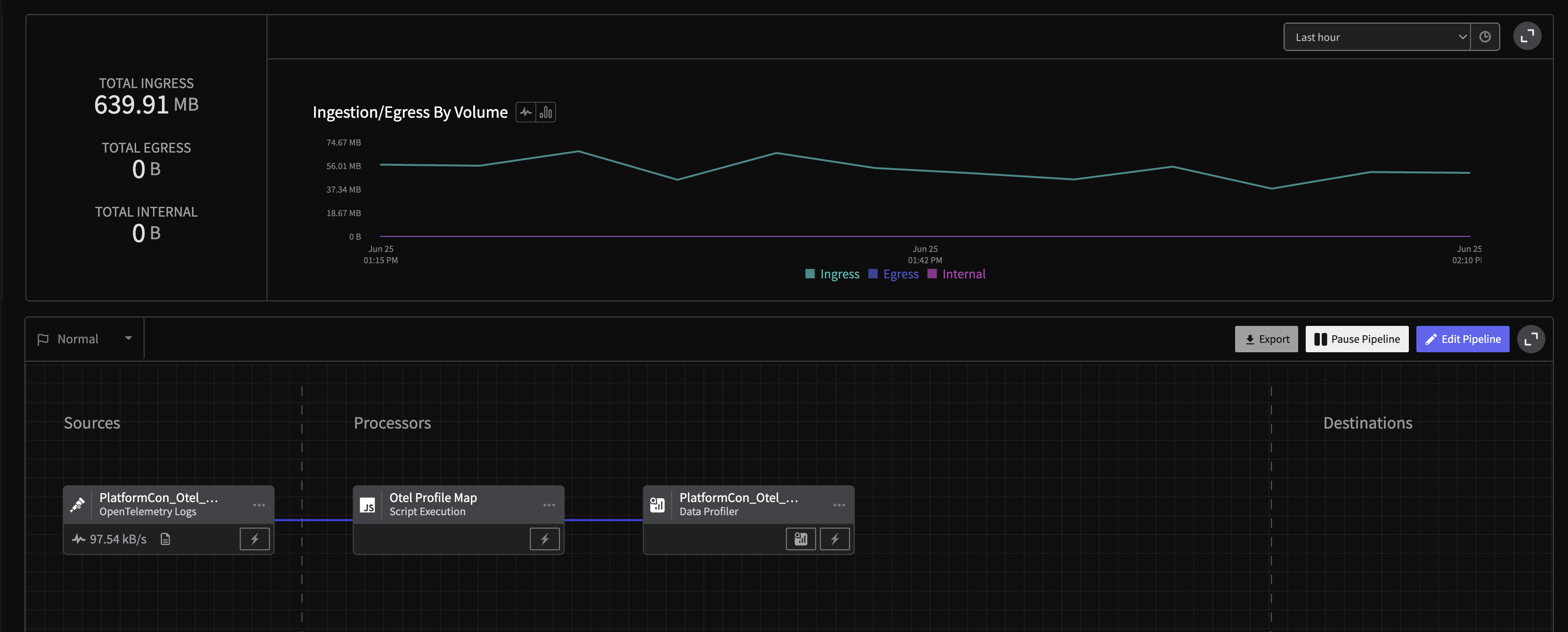Open profiler chart icon on Data Profiler footer
Image resolution: width=1568 pixels, height=632 pixels.
coord(800,539)
